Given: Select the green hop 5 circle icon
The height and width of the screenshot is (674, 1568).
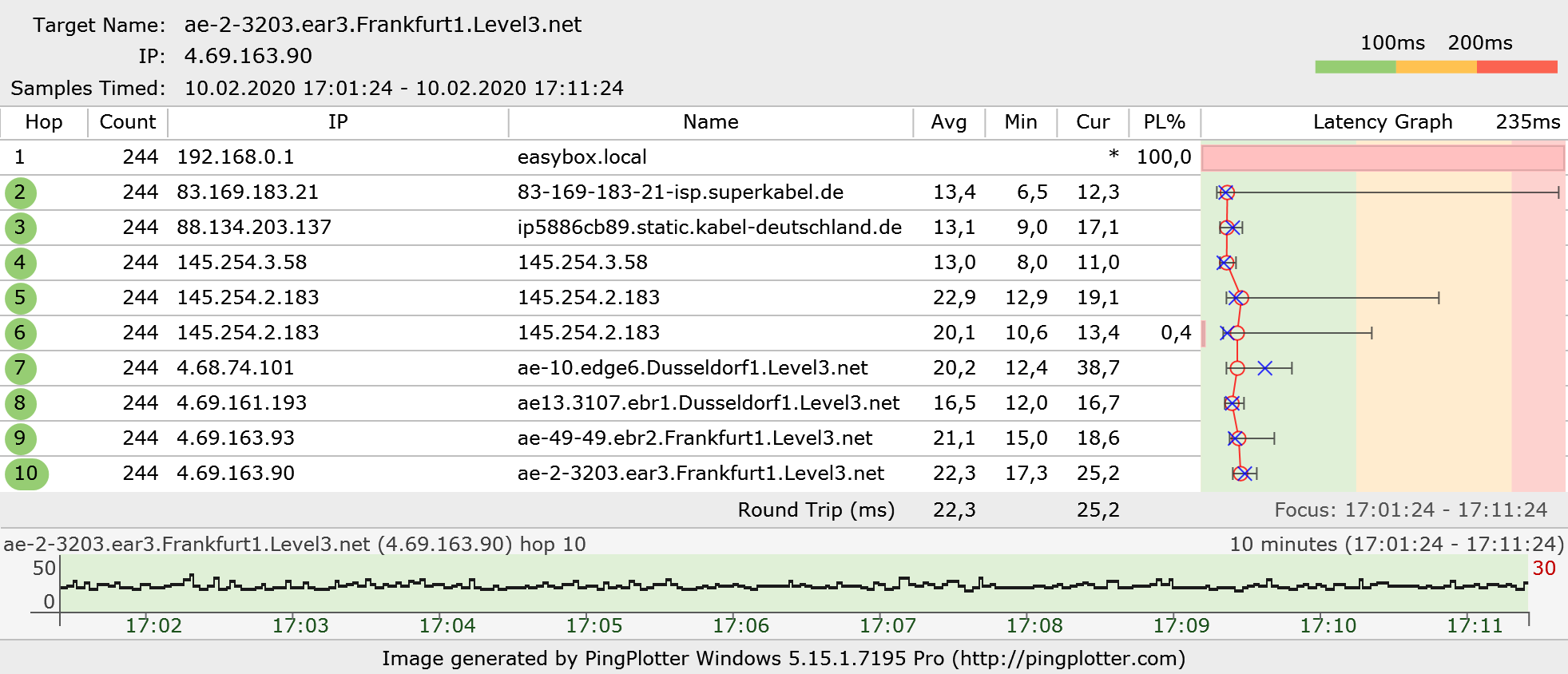Looking at the screenshot, I should coord(20,298).
